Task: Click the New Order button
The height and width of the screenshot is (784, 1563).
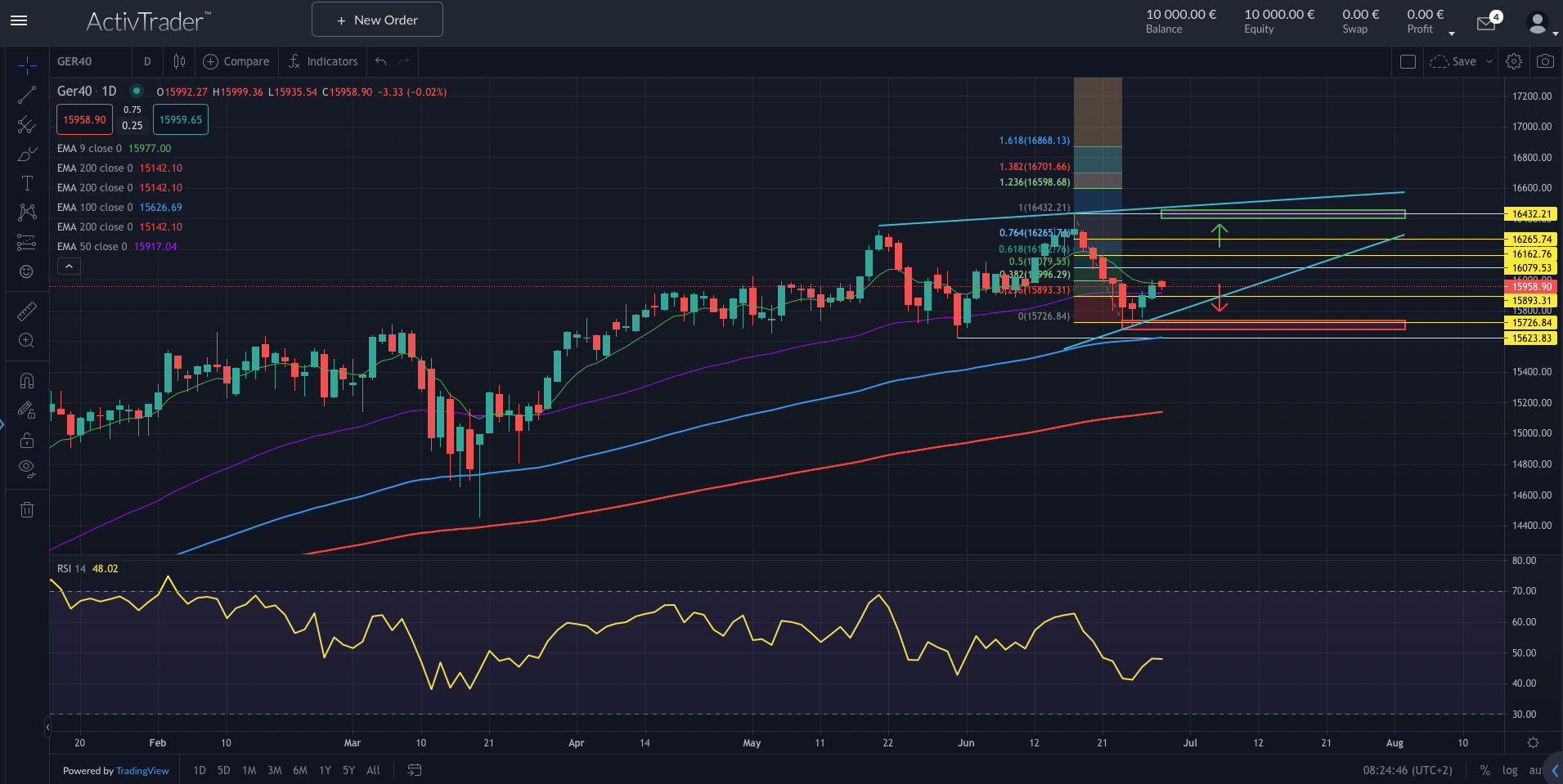Action: (377, 20)
